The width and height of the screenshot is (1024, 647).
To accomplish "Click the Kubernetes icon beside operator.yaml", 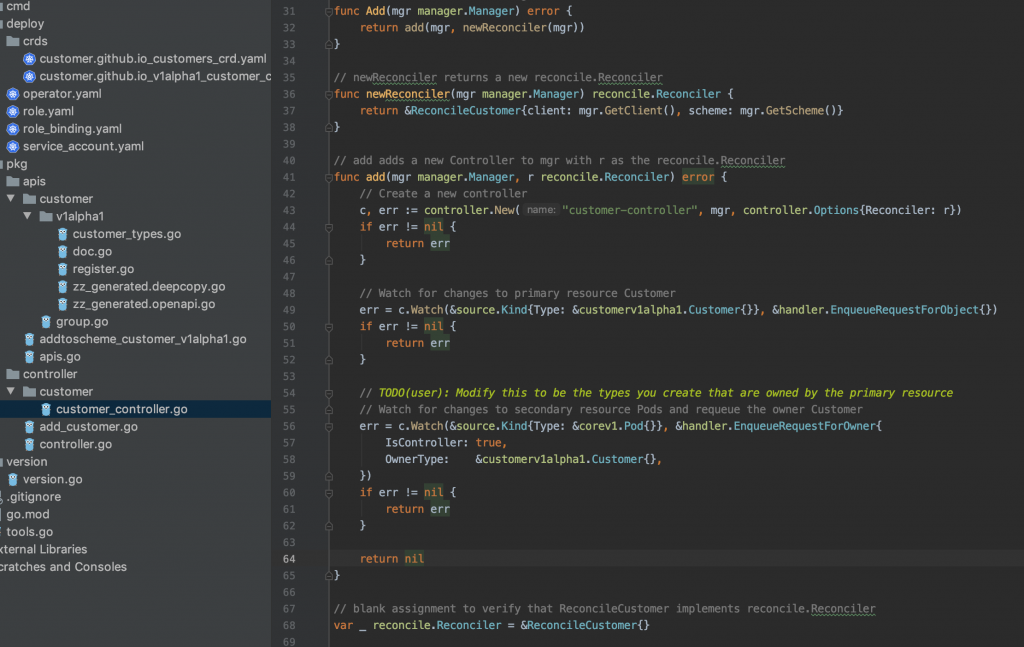I will tap(13, 94).
